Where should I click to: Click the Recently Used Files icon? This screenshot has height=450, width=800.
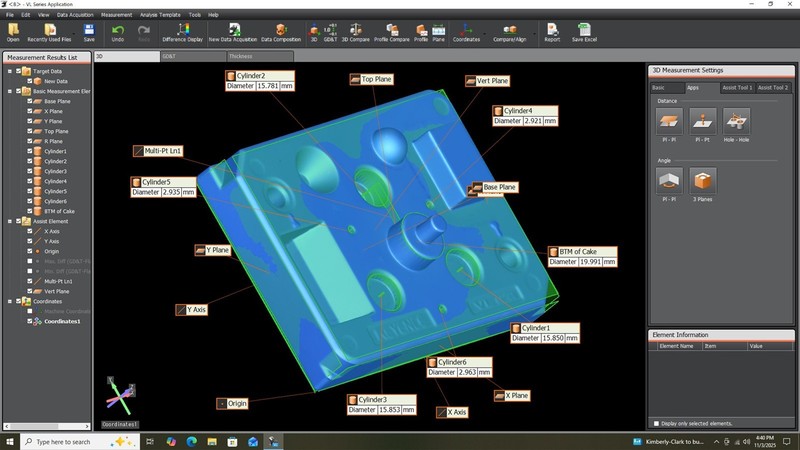(49, 33)
